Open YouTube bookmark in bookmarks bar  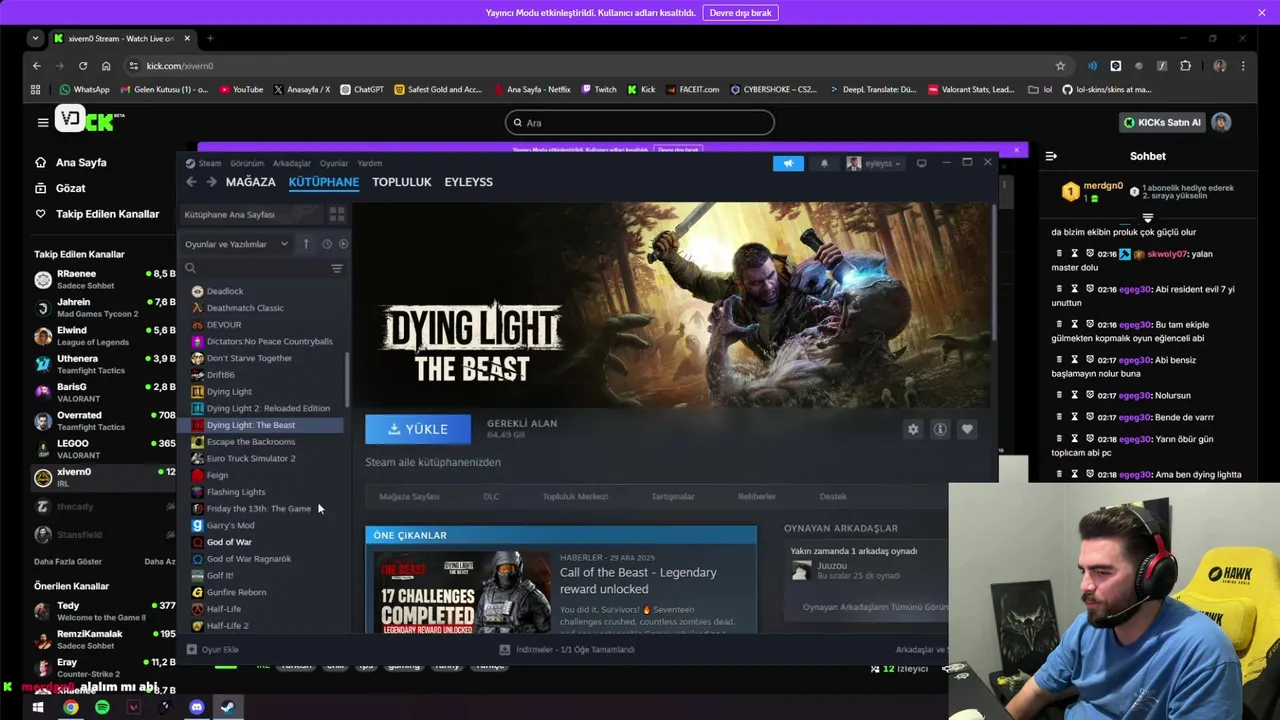pos(241,89)
